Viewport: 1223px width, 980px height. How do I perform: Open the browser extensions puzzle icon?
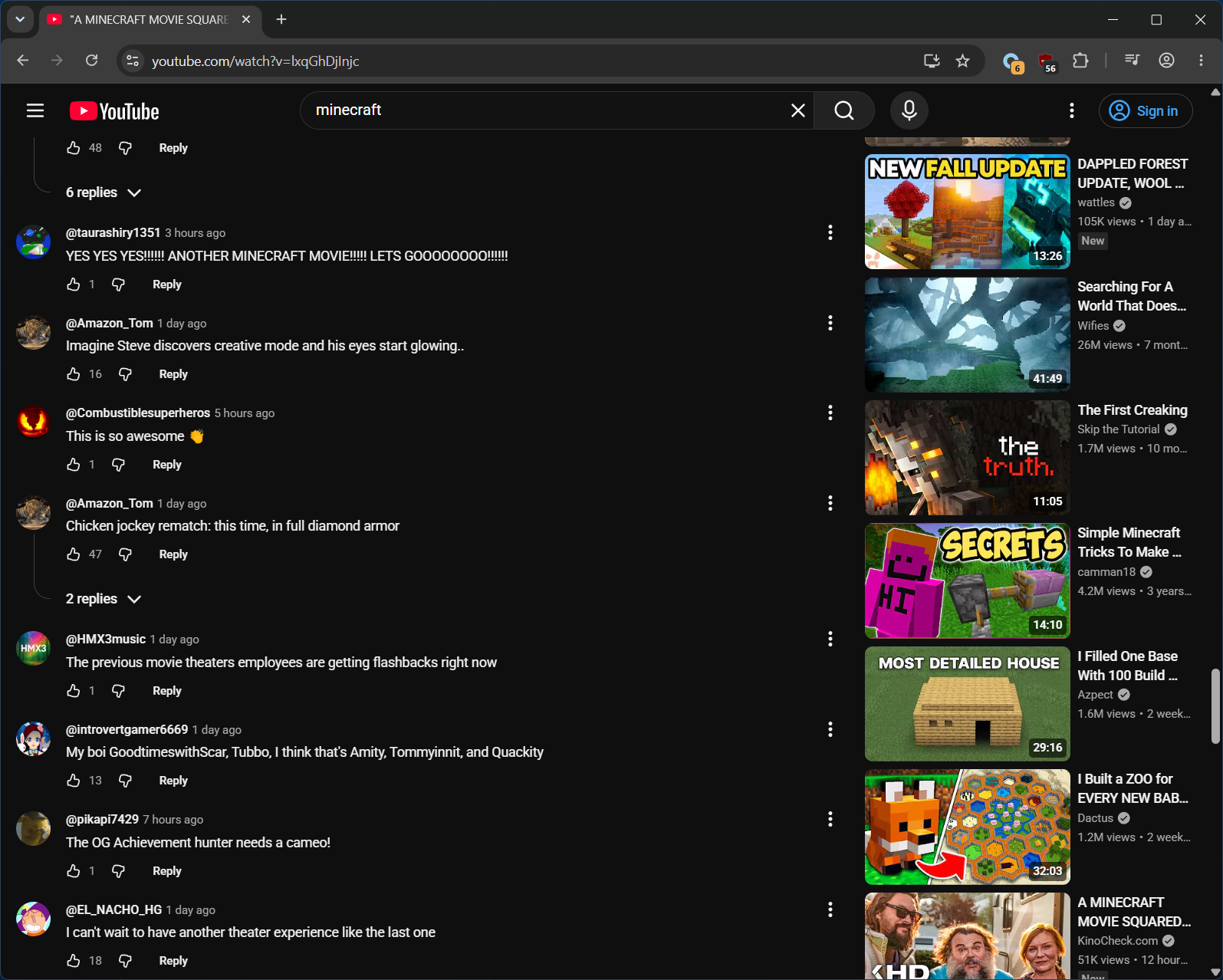coord(1080,61)
